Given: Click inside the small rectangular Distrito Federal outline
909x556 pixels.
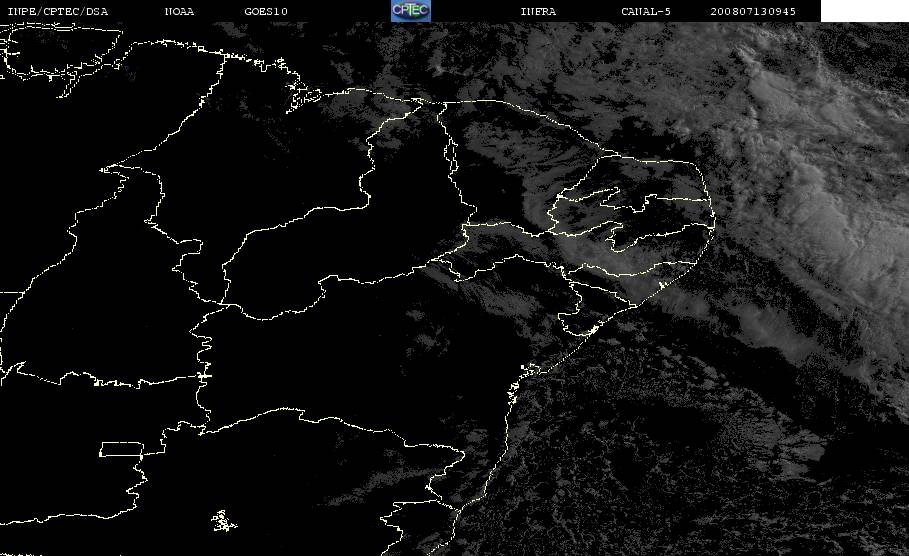Looking at the screenshot, I should 121,449.
